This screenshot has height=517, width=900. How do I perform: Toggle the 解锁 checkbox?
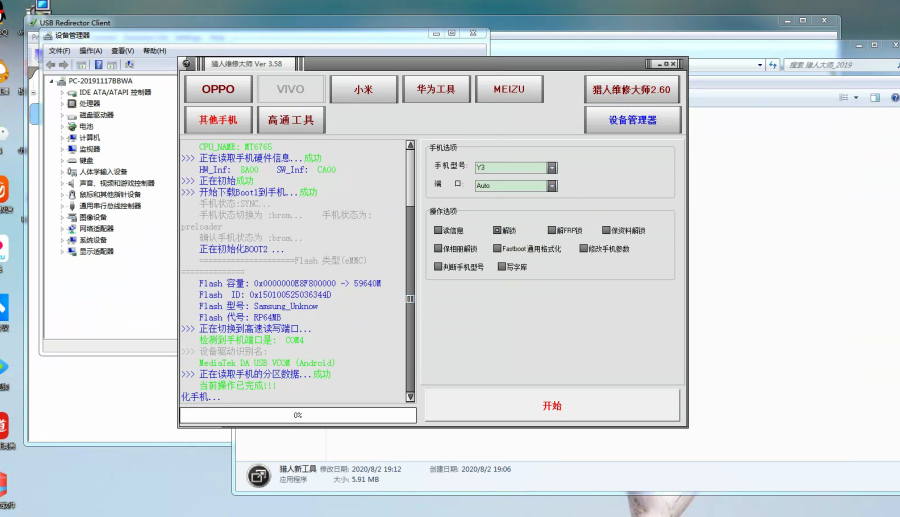click(497, 230)
